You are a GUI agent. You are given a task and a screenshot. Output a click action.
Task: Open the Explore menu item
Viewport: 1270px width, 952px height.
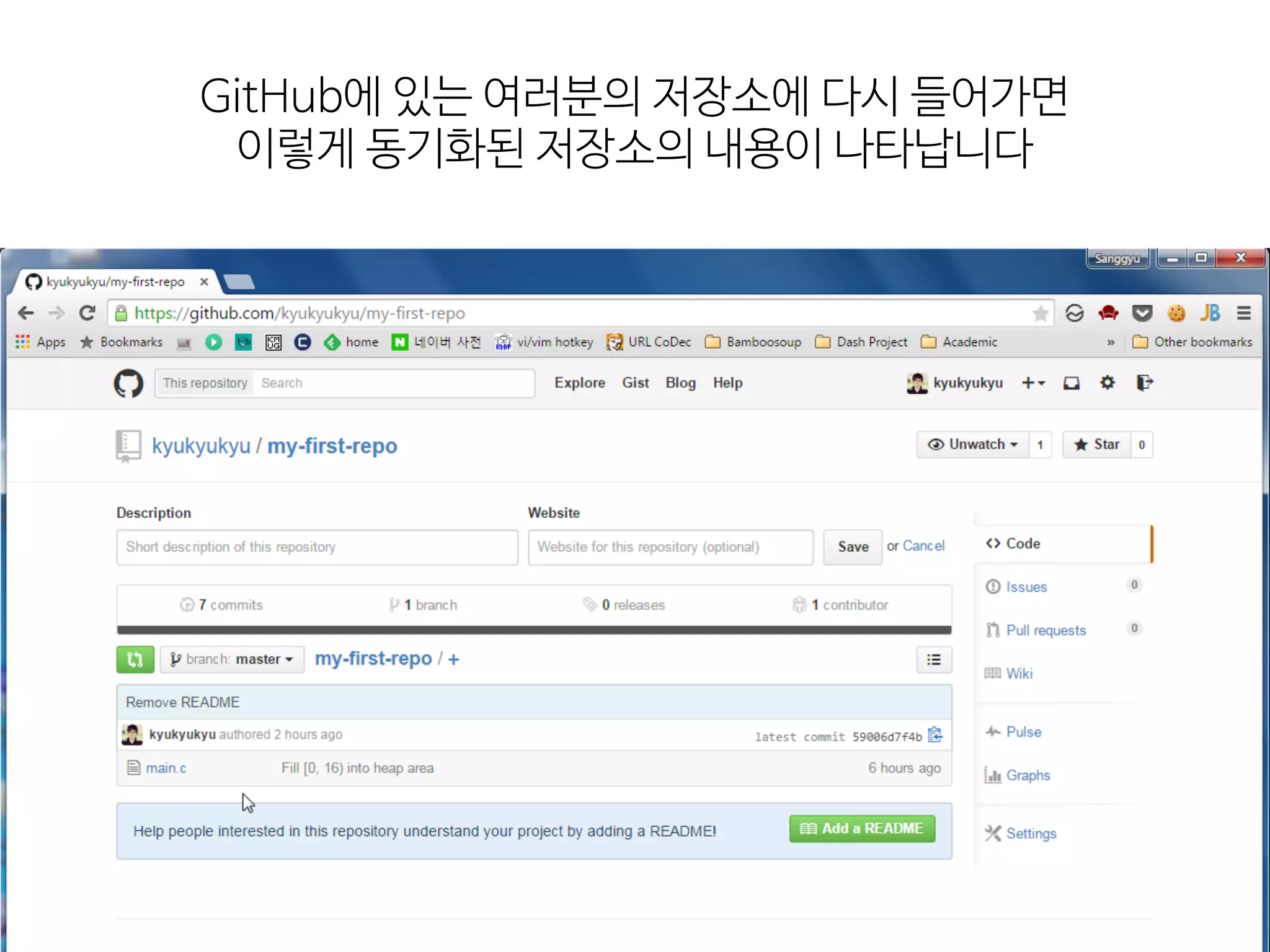point(580,383)
